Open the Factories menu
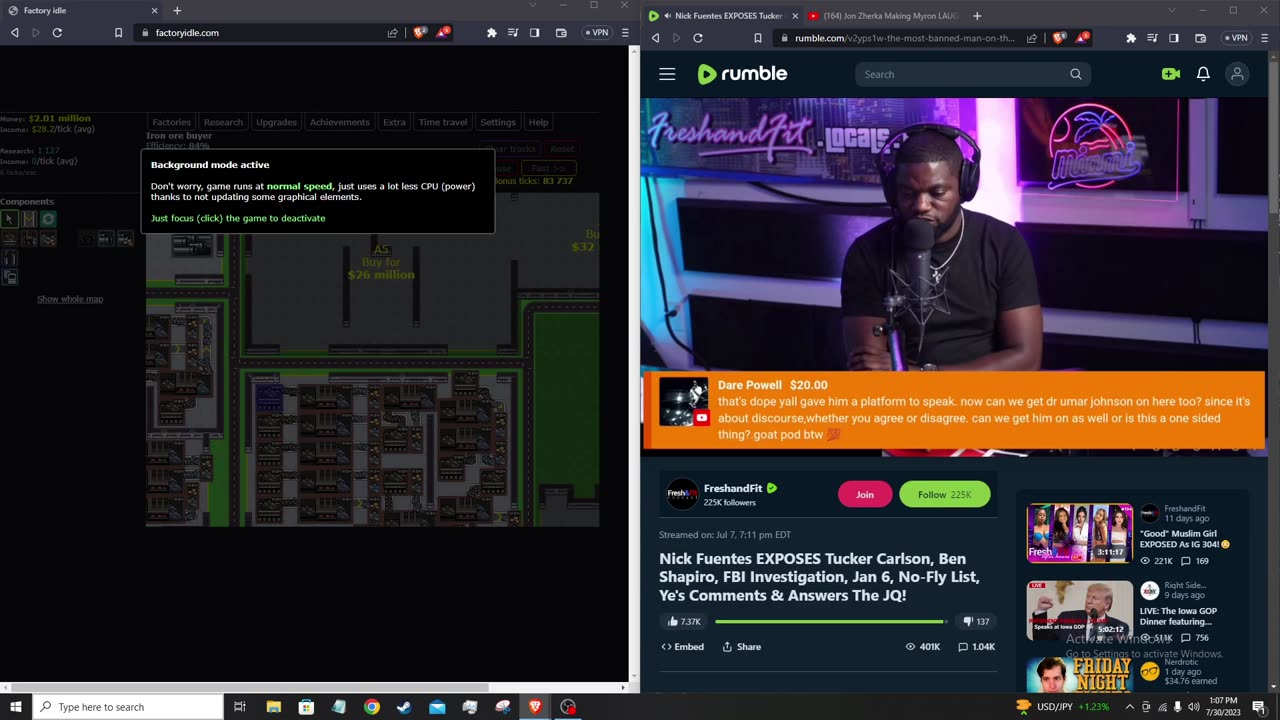 coord(171,122)
